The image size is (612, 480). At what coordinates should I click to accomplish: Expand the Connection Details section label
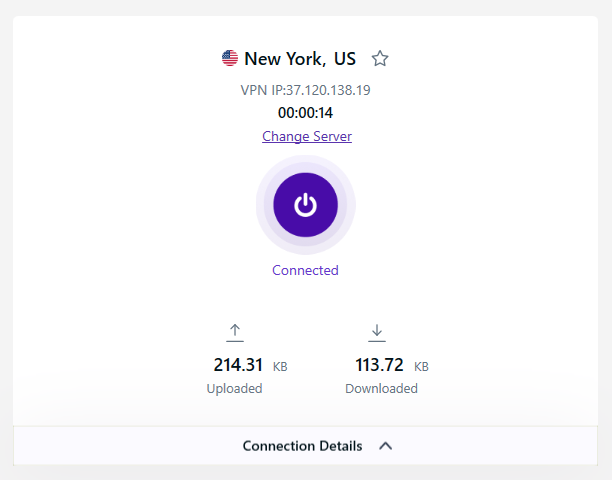302,446
